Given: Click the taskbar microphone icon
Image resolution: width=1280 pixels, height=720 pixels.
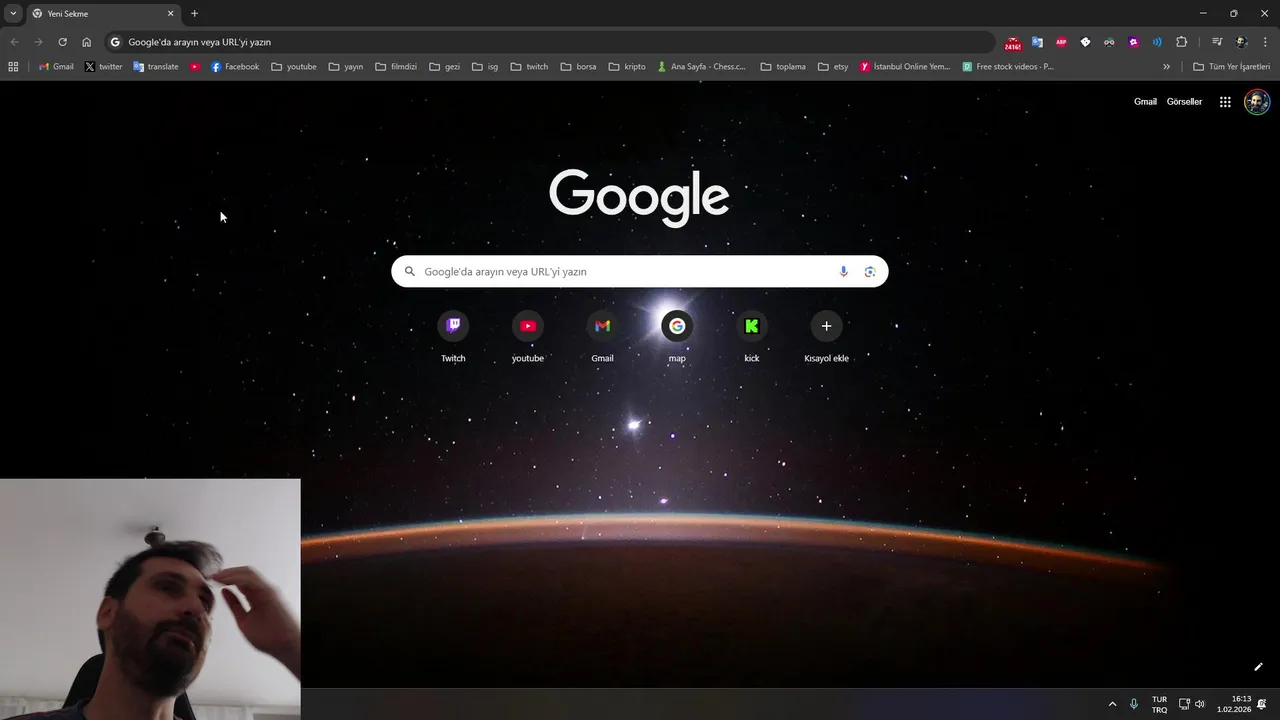Looking at the screenshot, I should (1134, 704).
